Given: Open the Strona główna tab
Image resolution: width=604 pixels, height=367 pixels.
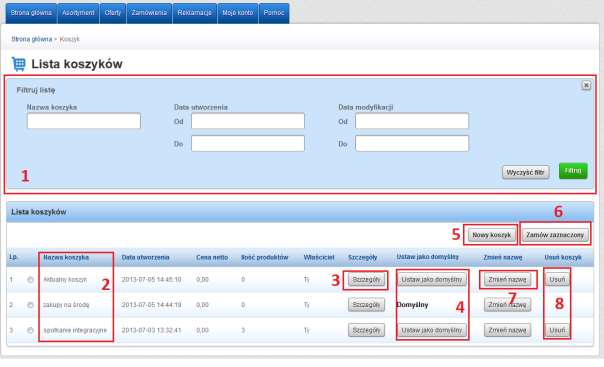Looking at the screenshot, I should point(31,13).
